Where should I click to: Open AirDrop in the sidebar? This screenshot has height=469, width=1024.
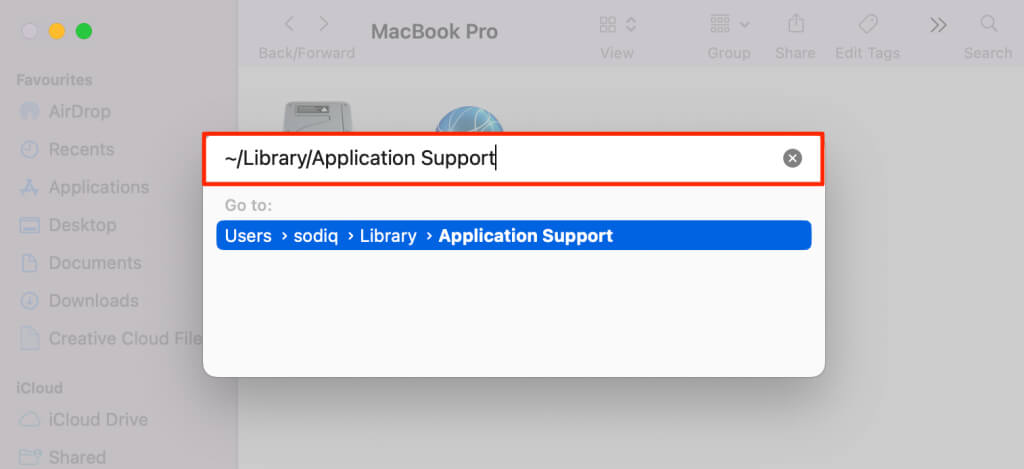65,112
